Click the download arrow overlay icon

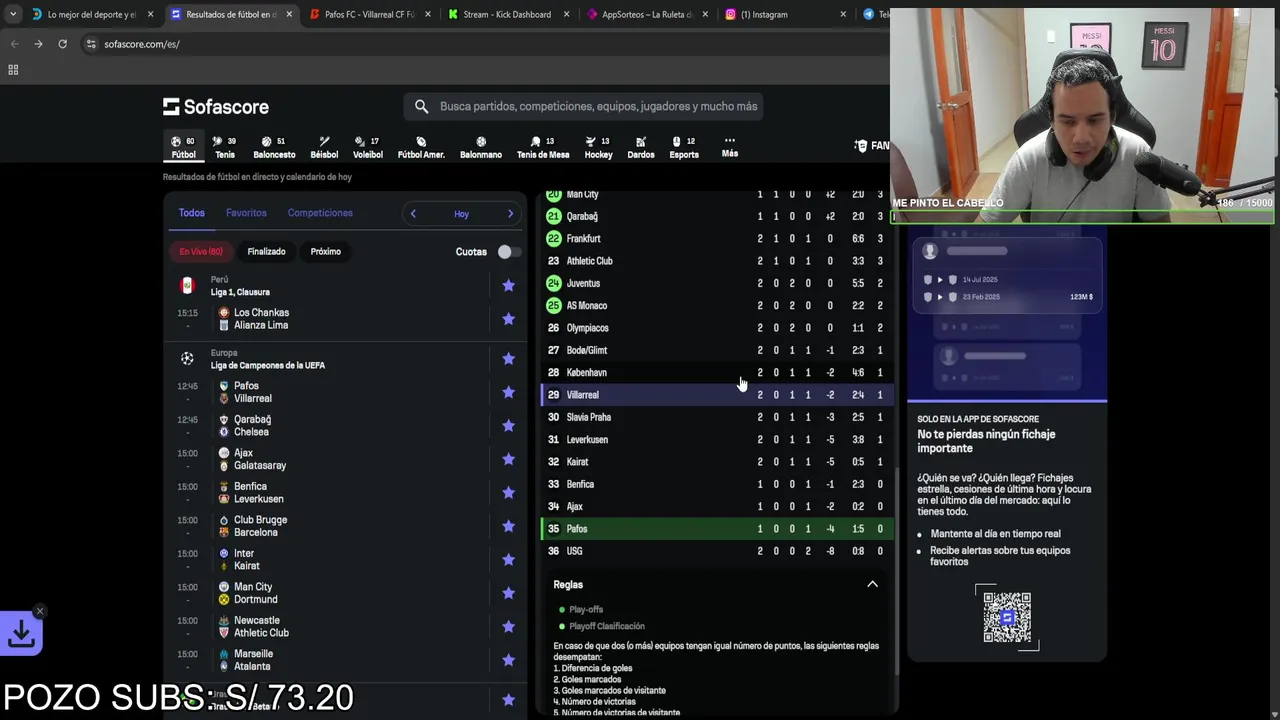[21, 633]
